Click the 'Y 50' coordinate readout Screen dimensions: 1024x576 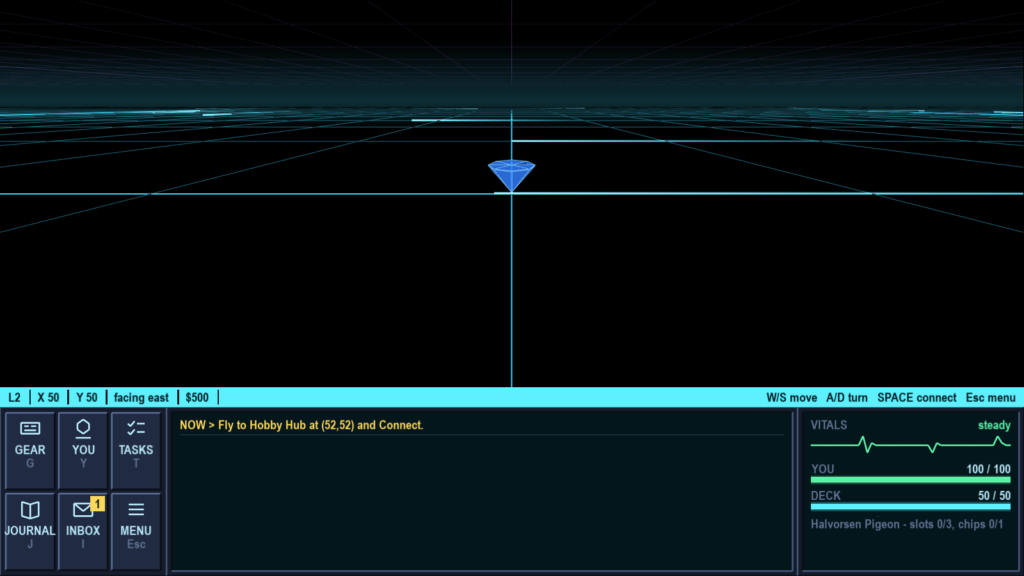click(87, 398)
